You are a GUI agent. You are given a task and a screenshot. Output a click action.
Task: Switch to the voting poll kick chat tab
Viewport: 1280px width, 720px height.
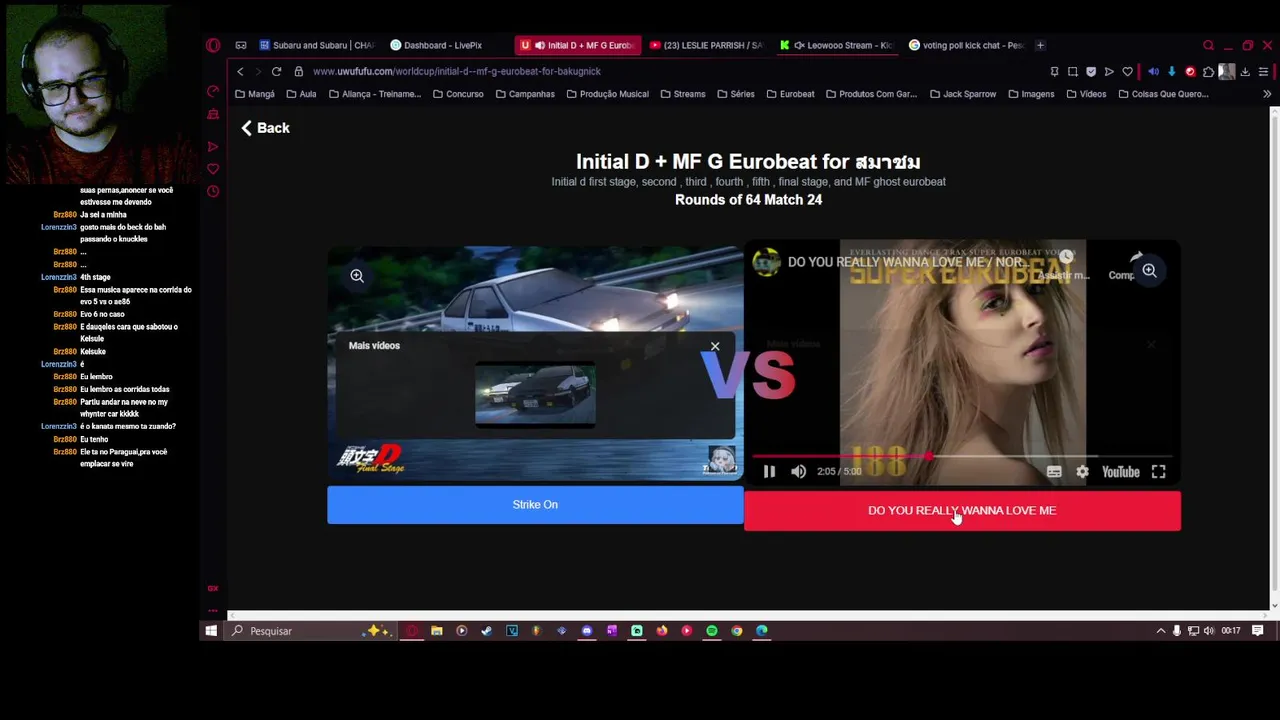coord(966,45)
